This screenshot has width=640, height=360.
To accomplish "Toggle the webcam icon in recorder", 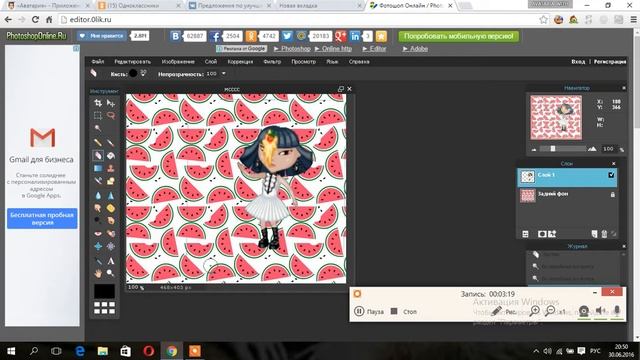I will pyautogui.click(x=584, y=311).
